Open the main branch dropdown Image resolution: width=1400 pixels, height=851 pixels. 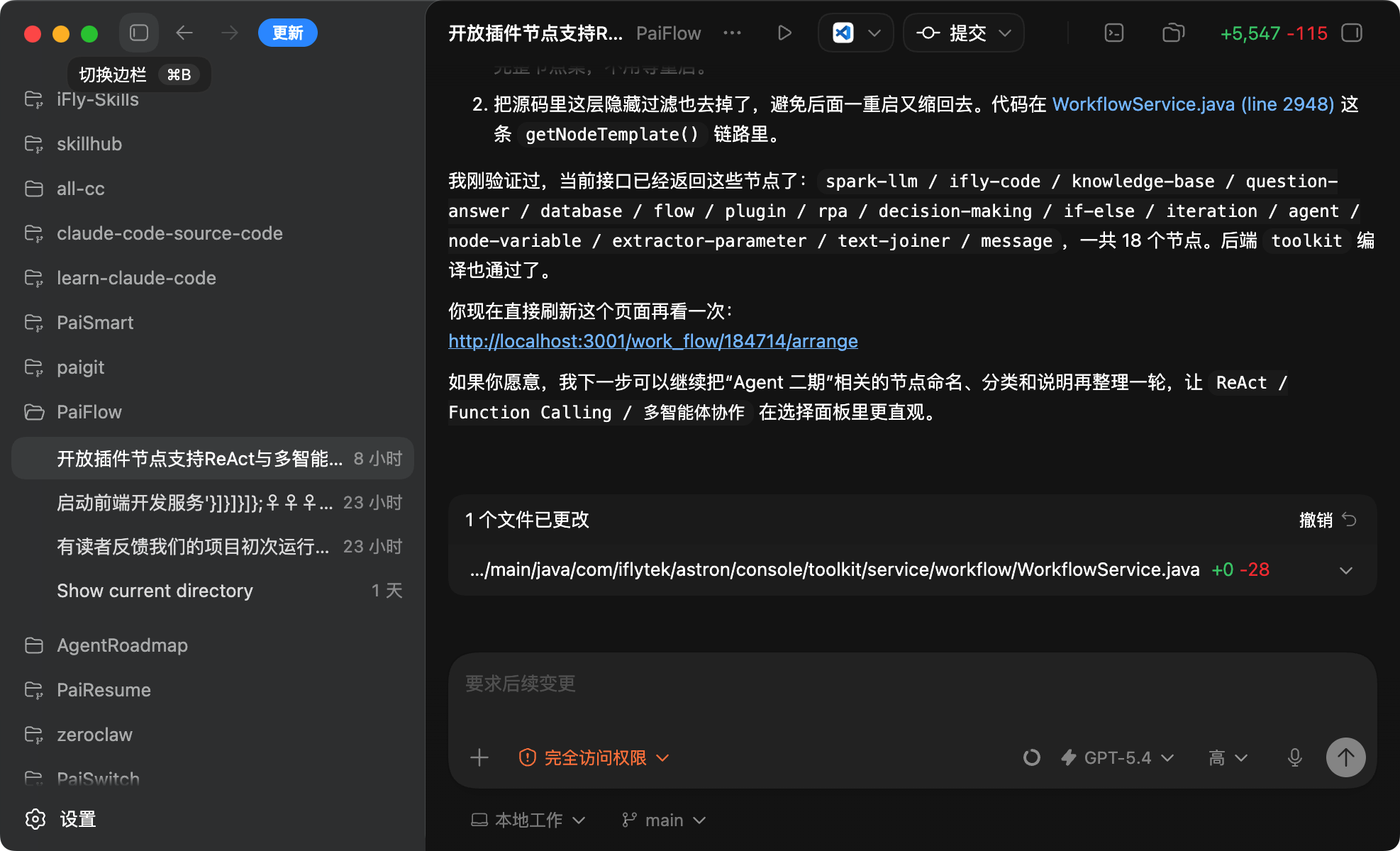[x=664, y=820]
